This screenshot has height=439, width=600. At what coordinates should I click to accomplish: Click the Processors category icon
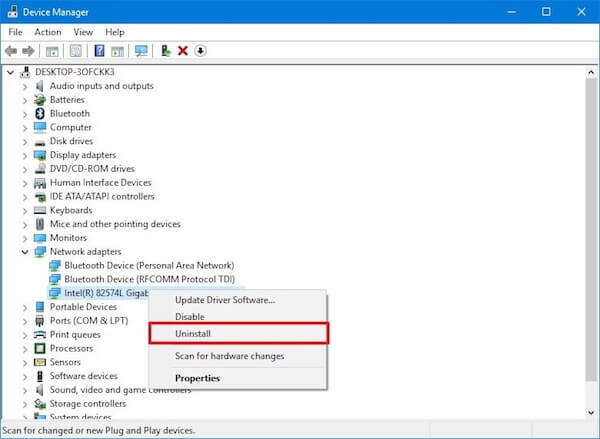click(x=40, y=348)
